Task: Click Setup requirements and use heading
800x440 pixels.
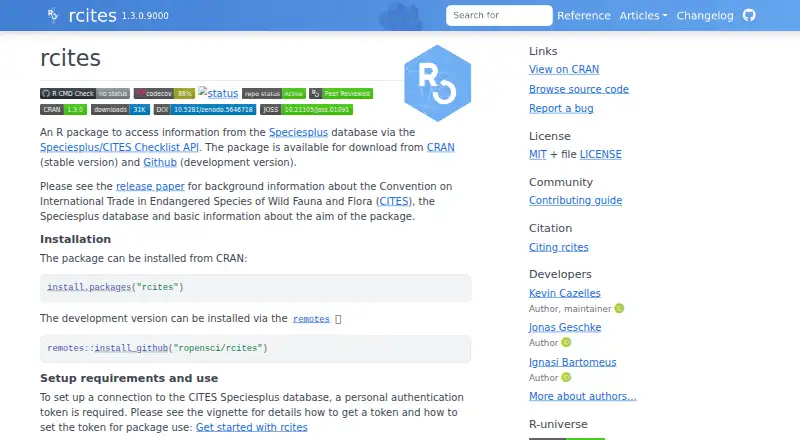Action: [x=129, y=378]
